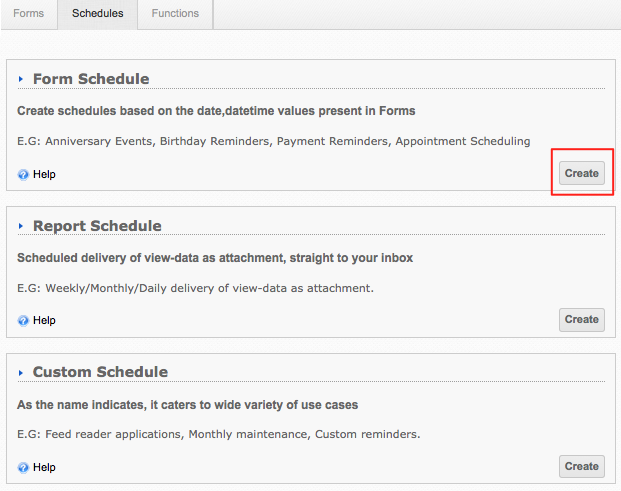Image resolution: width=621 pixels, height=491 pixels.
Task: Click the help icon under Report Schedule
Action: (23, 321)
